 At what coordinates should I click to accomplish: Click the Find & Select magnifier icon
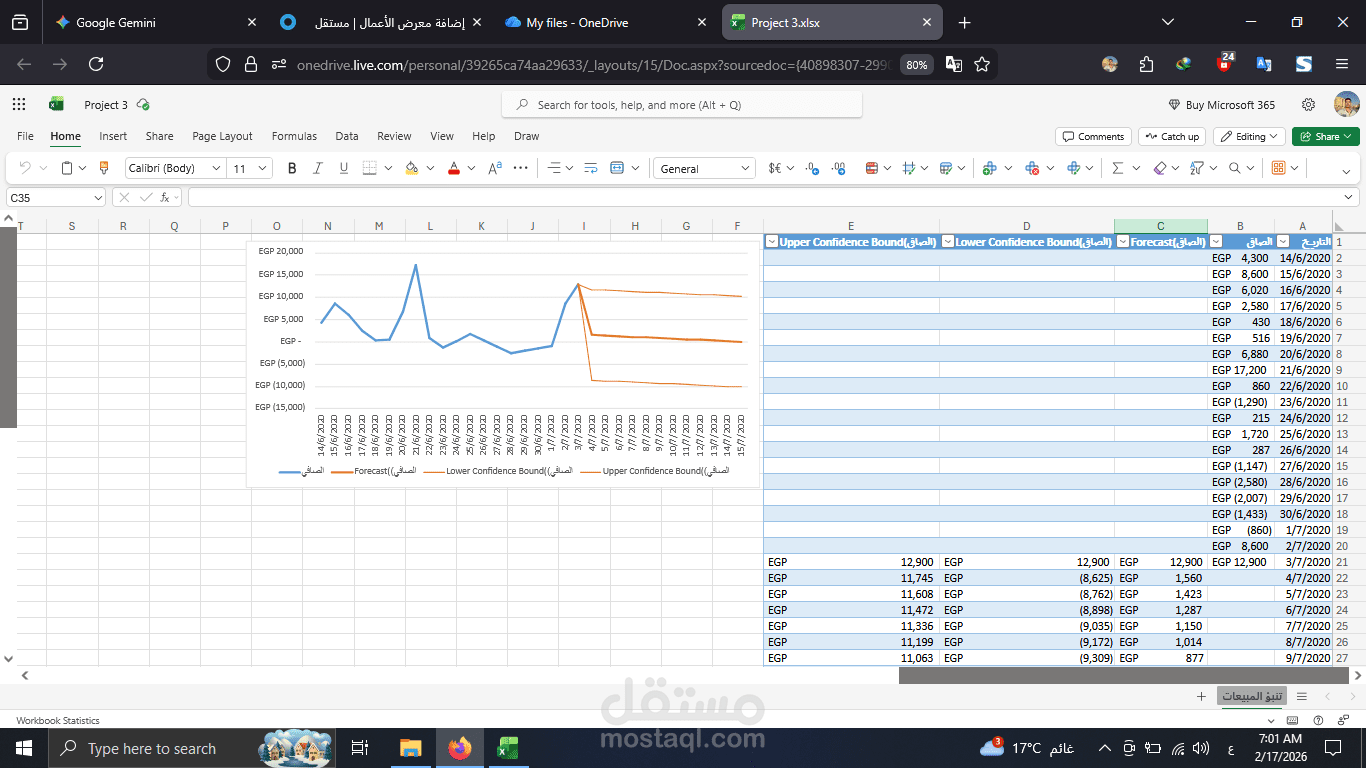point(1235,168)
